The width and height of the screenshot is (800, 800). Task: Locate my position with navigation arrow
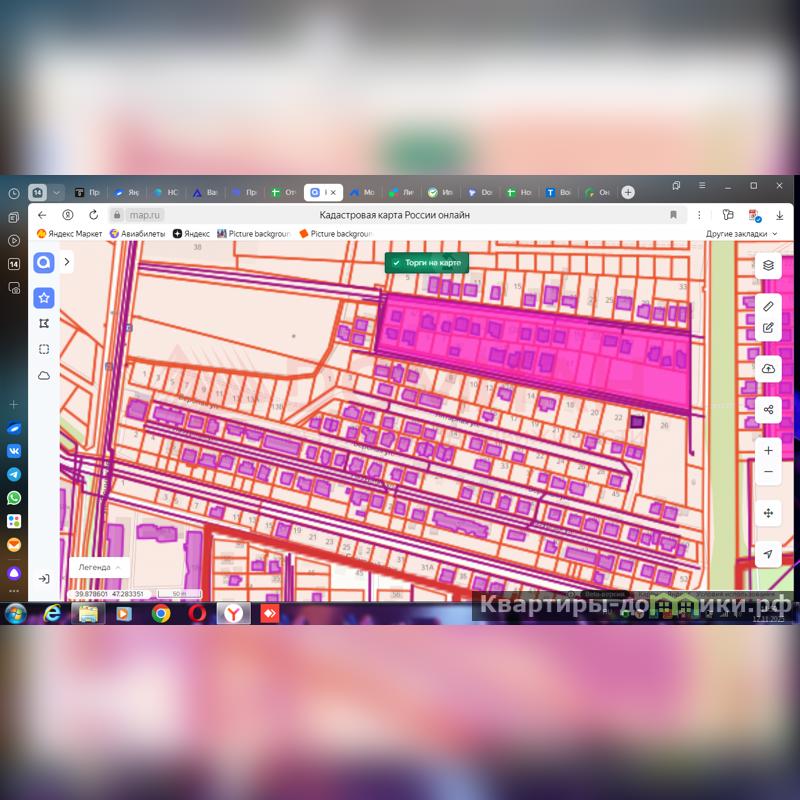pos(768,554)
